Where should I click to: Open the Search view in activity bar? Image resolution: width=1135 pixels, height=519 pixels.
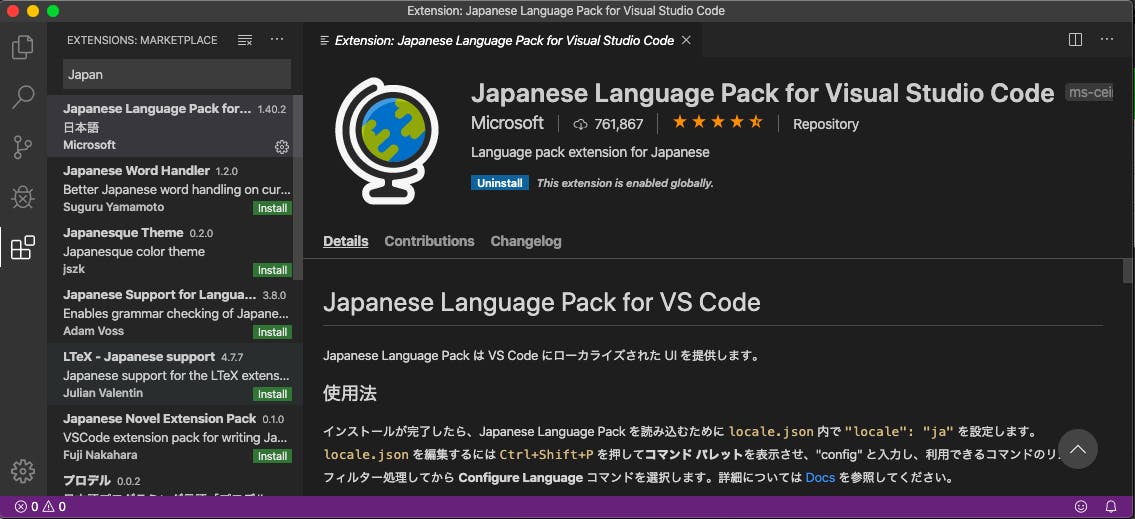click(22, 97)
